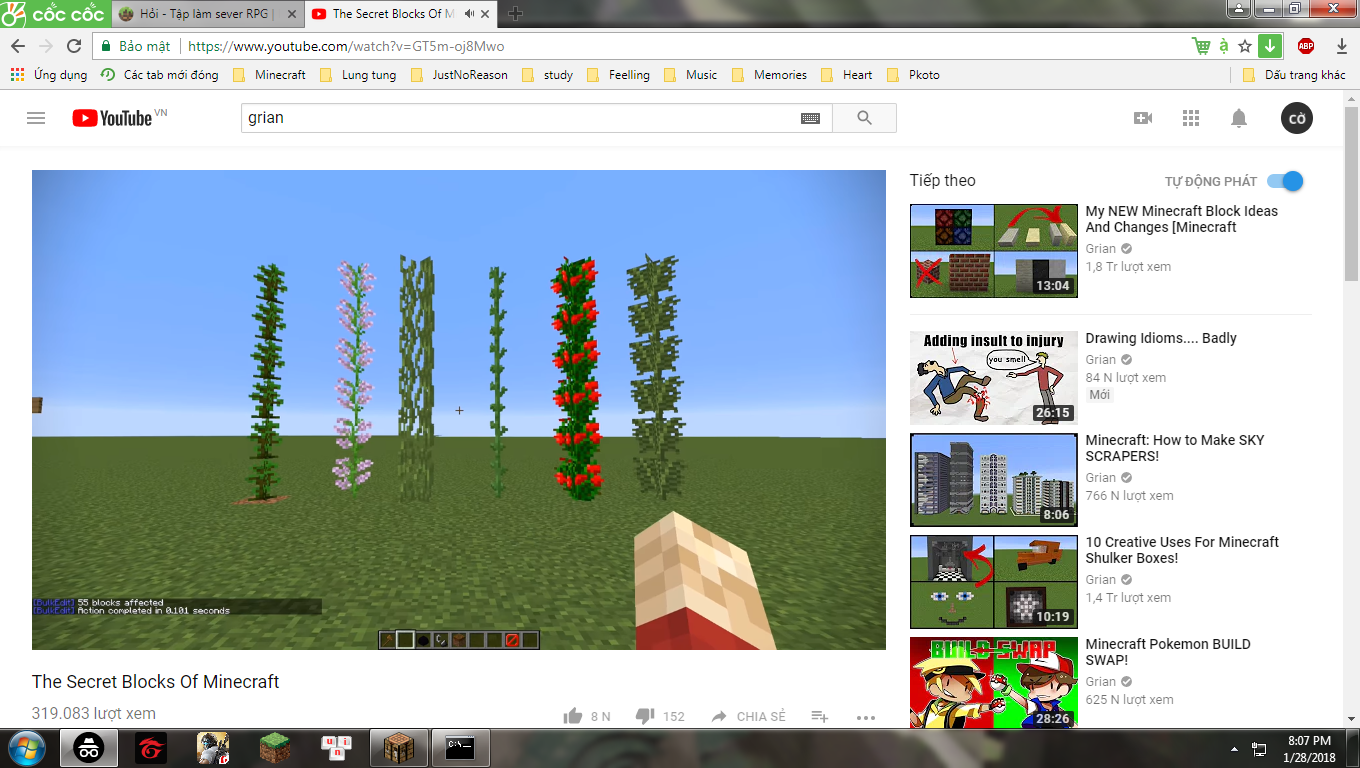Open the YouTube guide hamburger menu
Image resolution: width=1360 pixels, height=768 pixels.
tap(36, 118)
